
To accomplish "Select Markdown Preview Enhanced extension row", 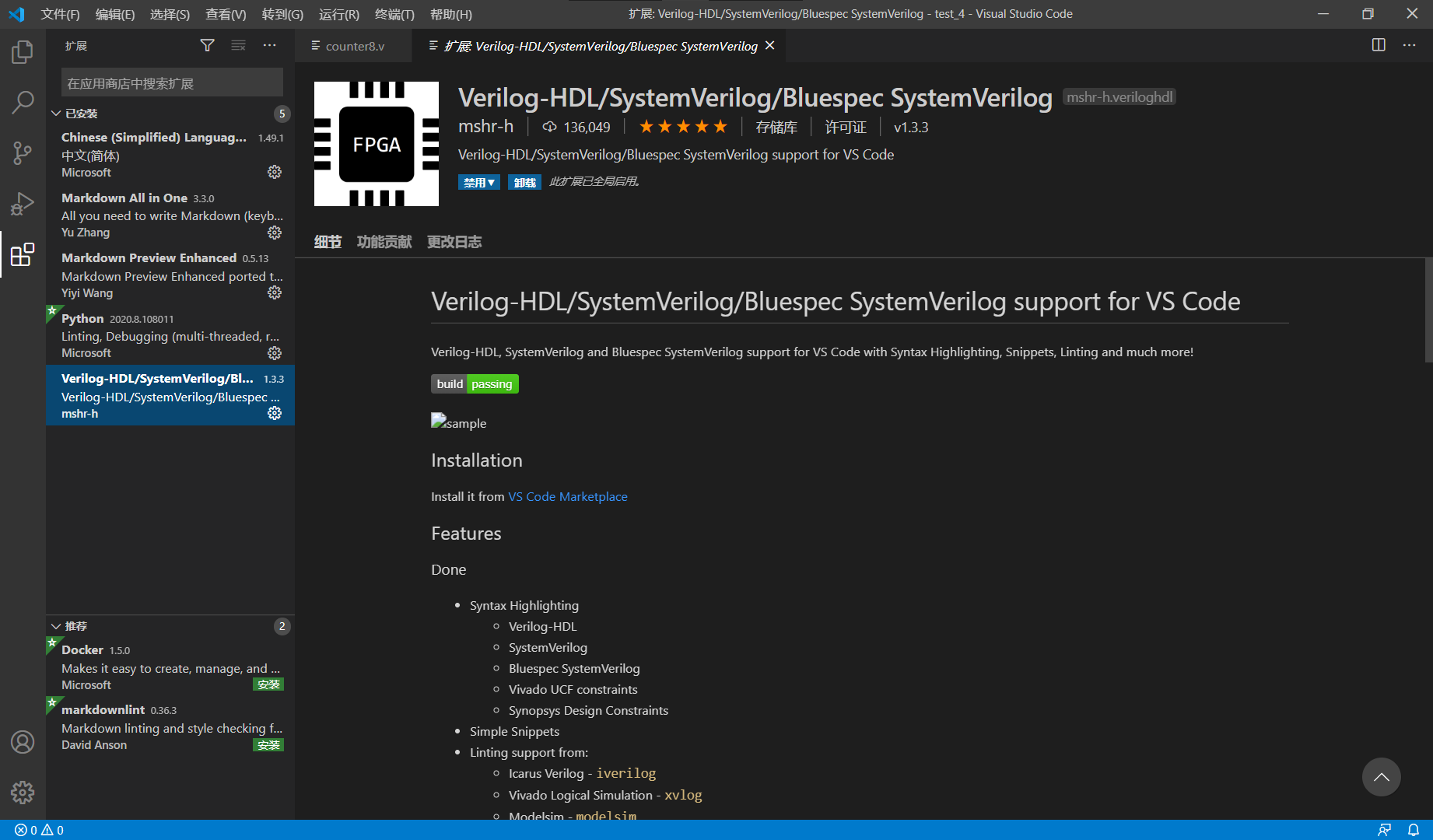I will tap(170, 275).
